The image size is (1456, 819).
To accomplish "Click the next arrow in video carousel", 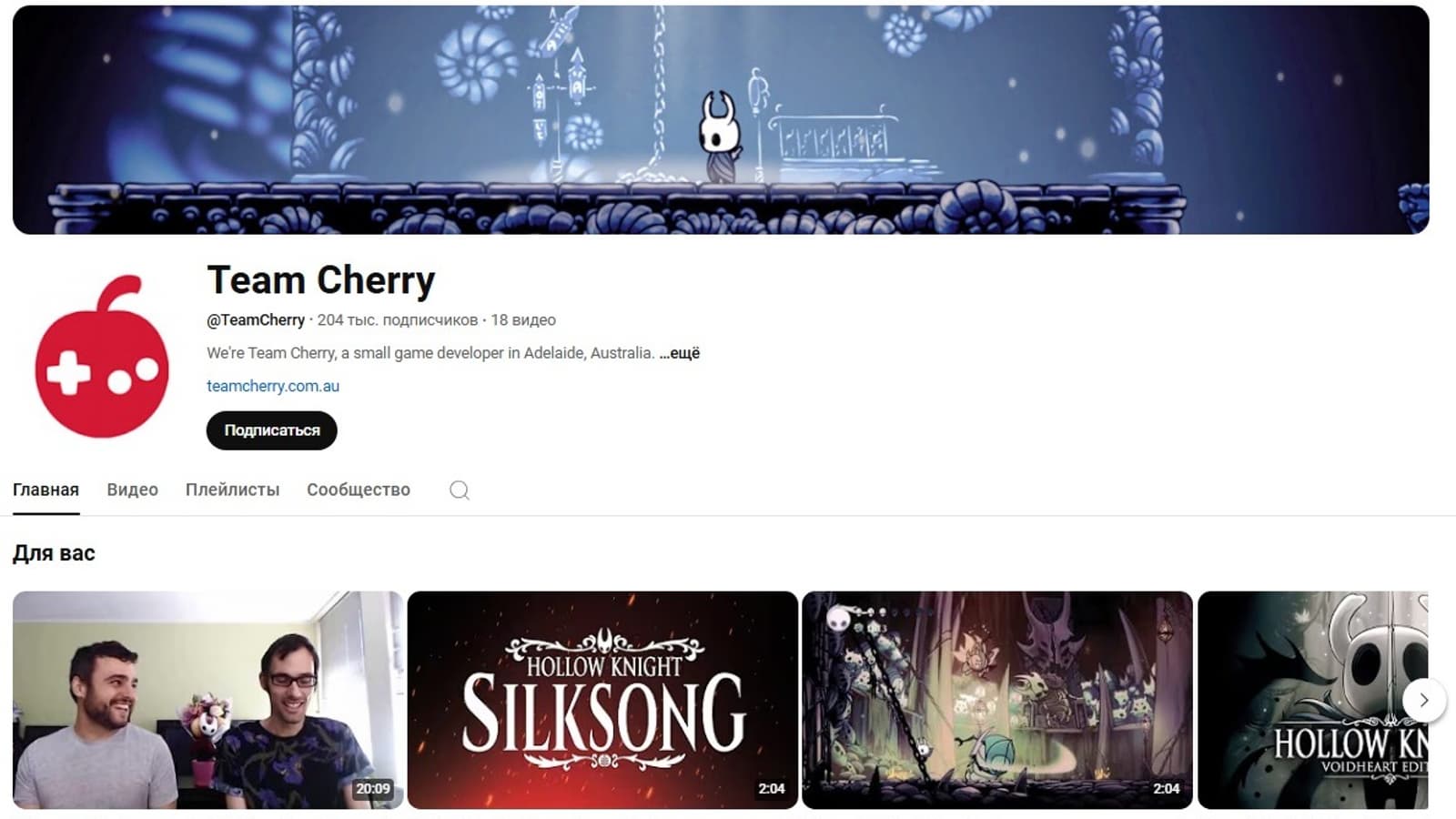I will coord(1424,701).
